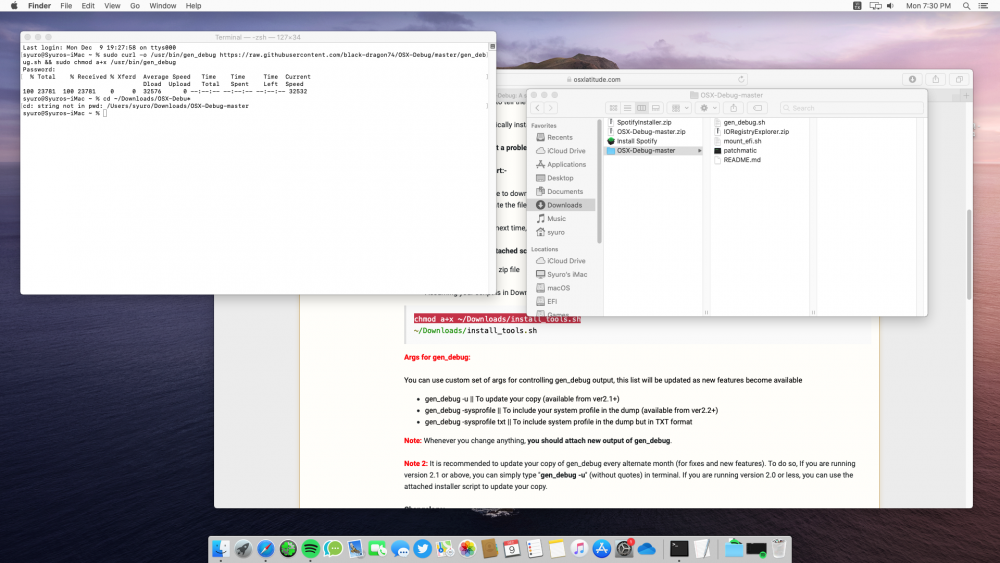Open Spotify from the Dock
The image size is (1000, 563).
[310, 549]
